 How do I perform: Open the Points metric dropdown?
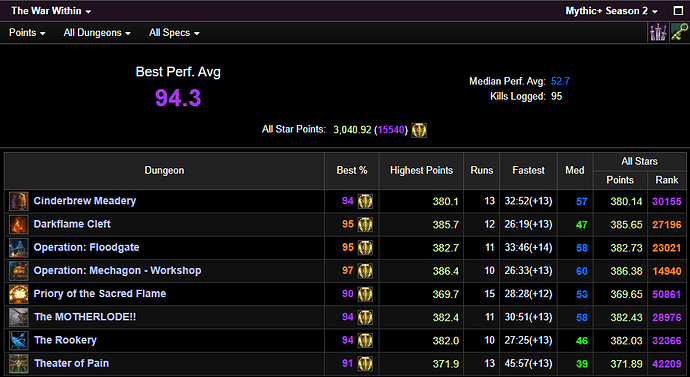point(27,33)
